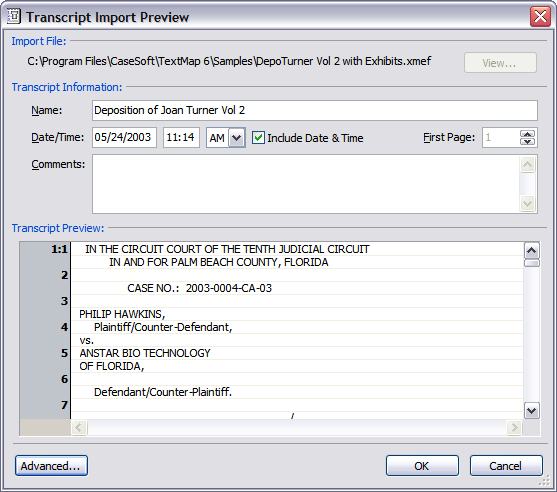Screen dimensions: 557x492
Task: Confirm import with the OK button
Action: click(422, 466)
